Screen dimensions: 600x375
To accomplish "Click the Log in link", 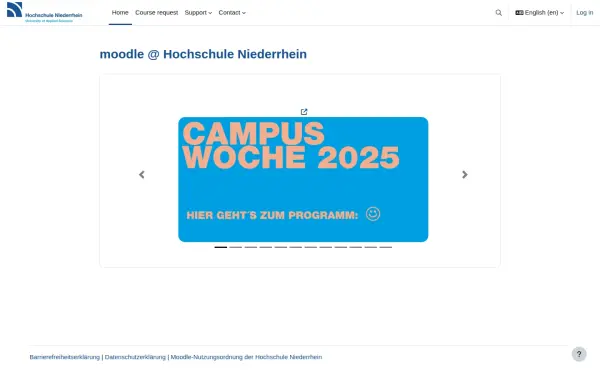I will pyautogui.click(x=585, y=13).
